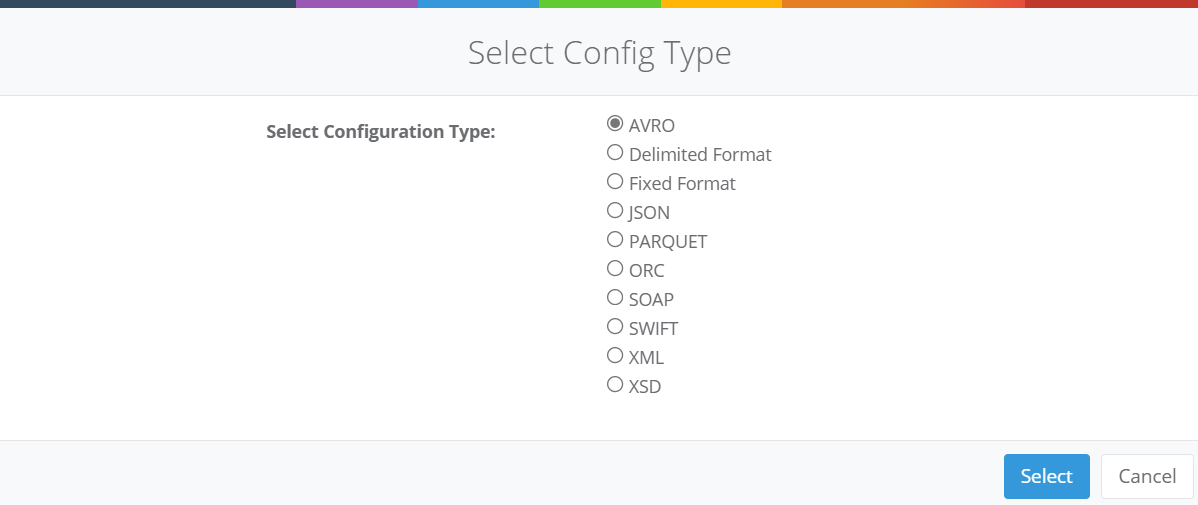Choose the Delimited Format option
The image size is (1198, 505).
click(x=615, y=153)
